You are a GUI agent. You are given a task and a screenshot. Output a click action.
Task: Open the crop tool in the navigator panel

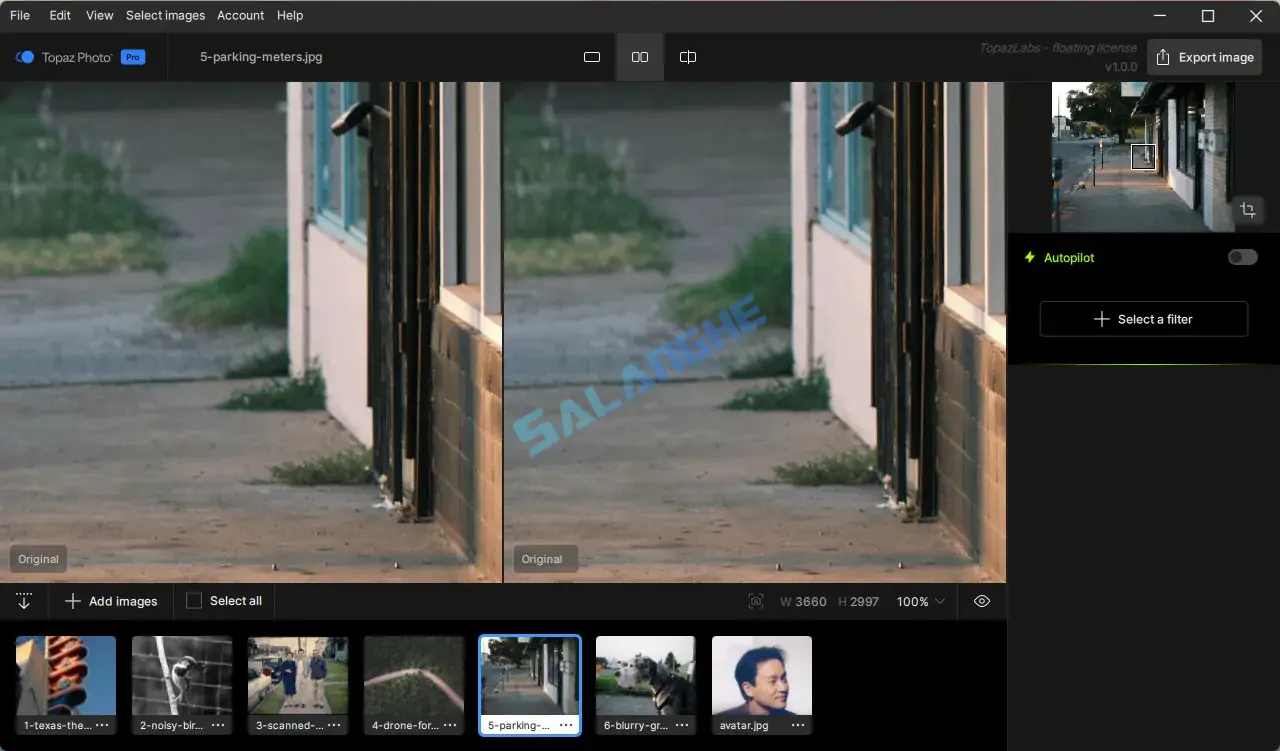(1248, 210)
